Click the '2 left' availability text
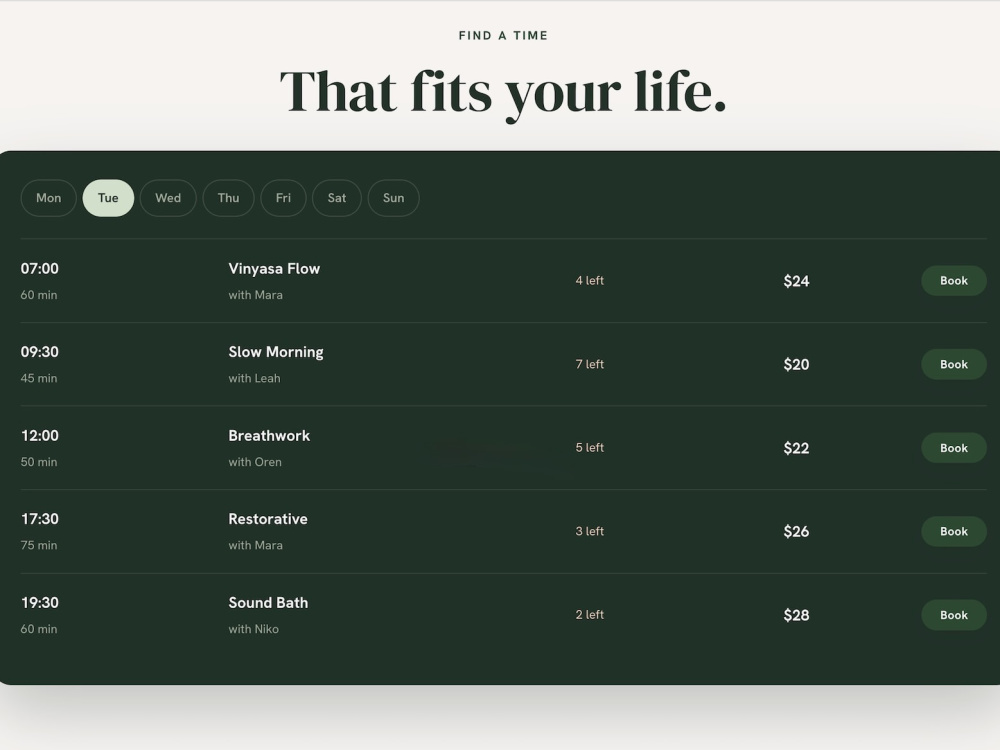This screenshot has height=750, width=1000. point(589,615)
